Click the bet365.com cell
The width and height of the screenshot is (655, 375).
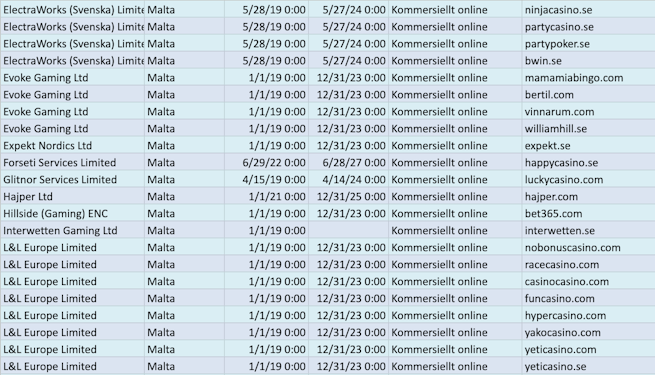pyautogui.click(x=588, y=213)
